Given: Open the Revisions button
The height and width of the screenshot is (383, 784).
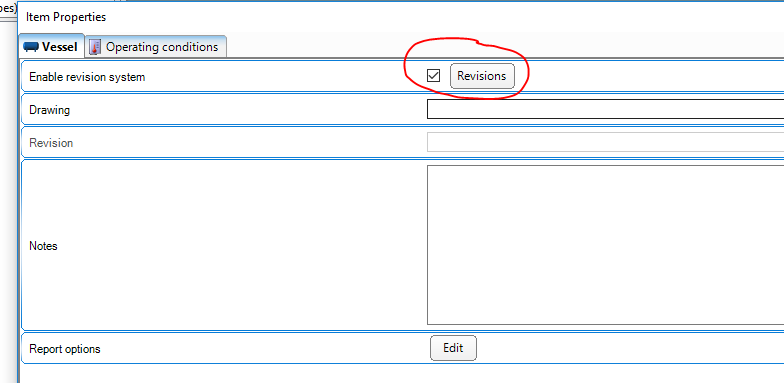Looking at the screenshot, I should (x=482, y=76).
